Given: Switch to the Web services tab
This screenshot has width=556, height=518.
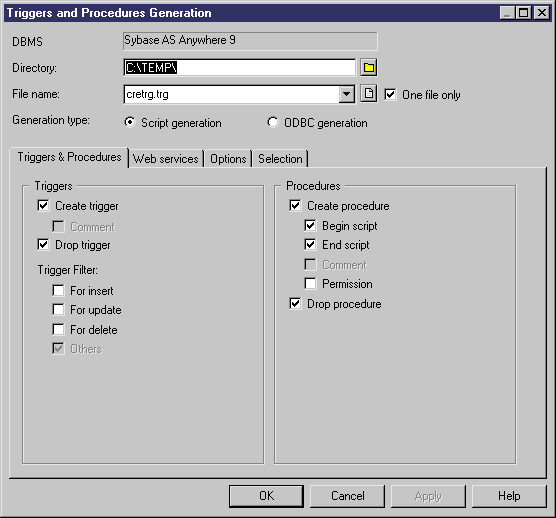Looking at the screenshot, I should 166,158.
